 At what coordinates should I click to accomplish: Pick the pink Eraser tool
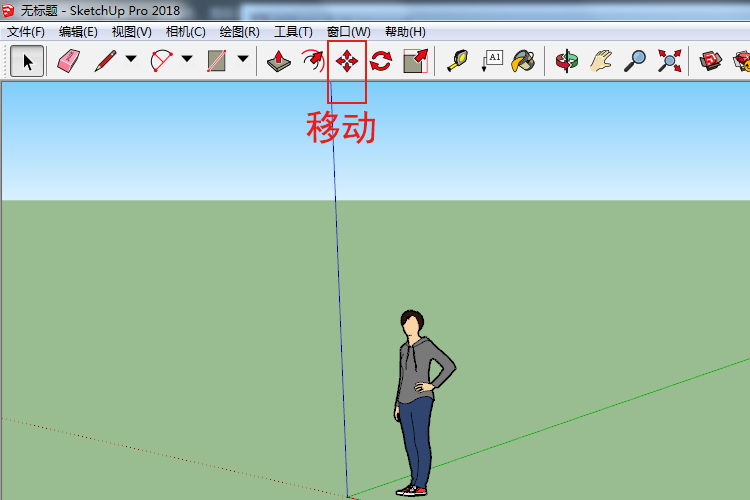tap(68, 61)
